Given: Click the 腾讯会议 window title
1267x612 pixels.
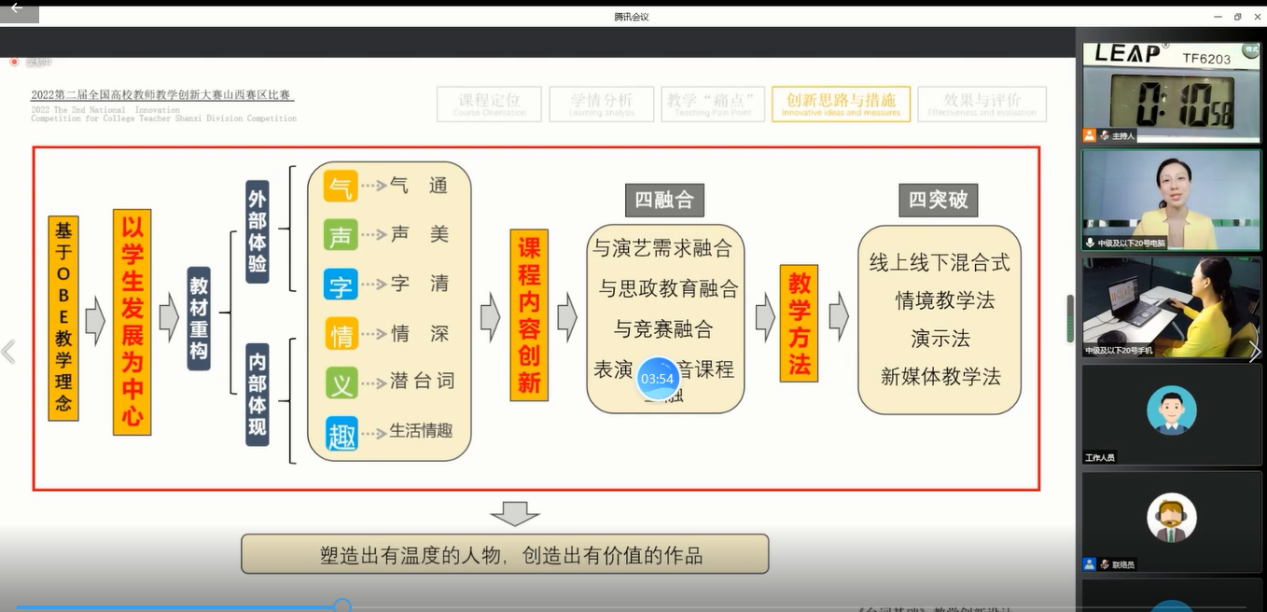Looking at the screenshot, I should (632, 17).
